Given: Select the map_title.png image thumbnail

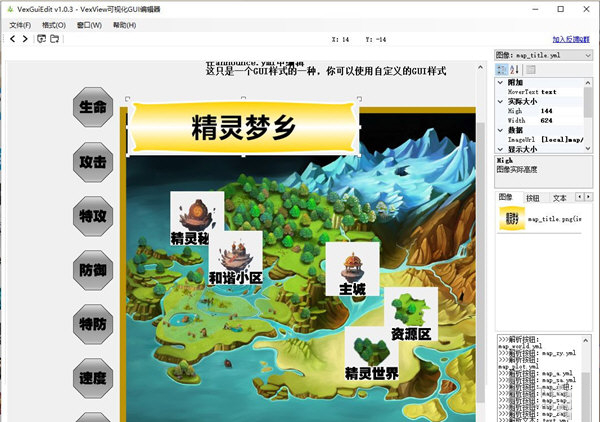Looking at the screenshot, I should tap(511, 219).
